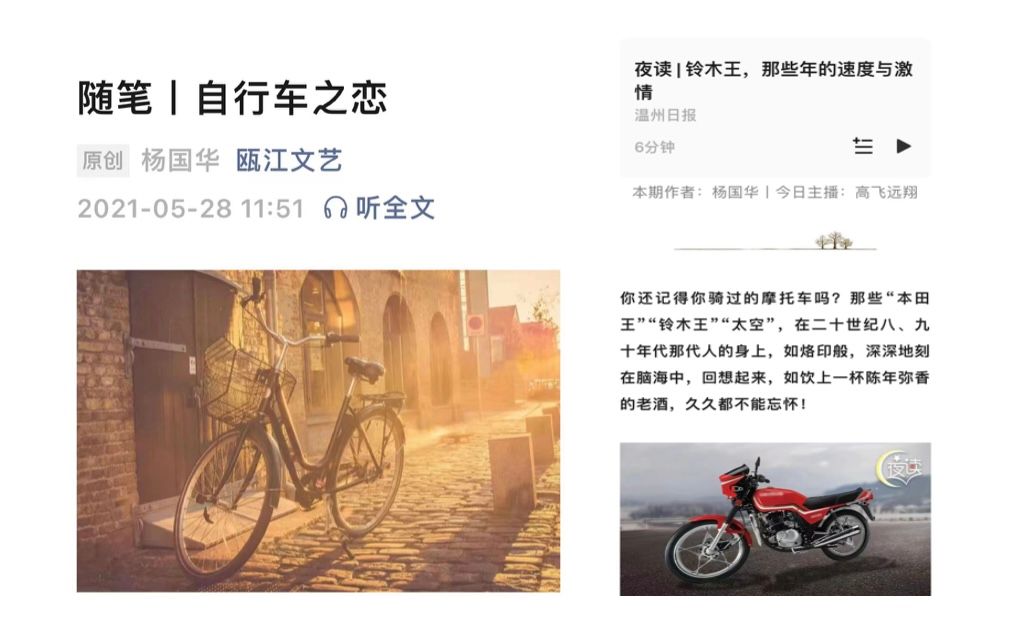1034x628 pixels.
Task: Click the bicycle basket in the photo
Action: click(x=244, y=381)
